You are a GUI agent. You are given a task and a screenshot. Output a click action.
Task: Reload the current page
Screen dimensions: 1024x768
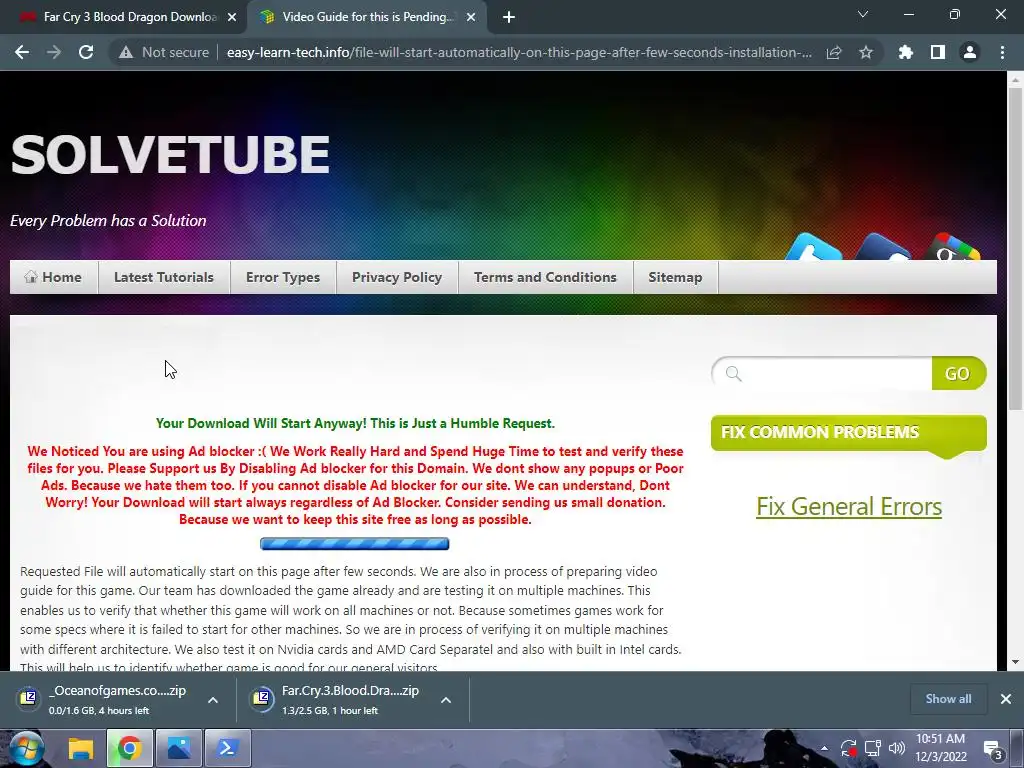click(x=86, y=52)
